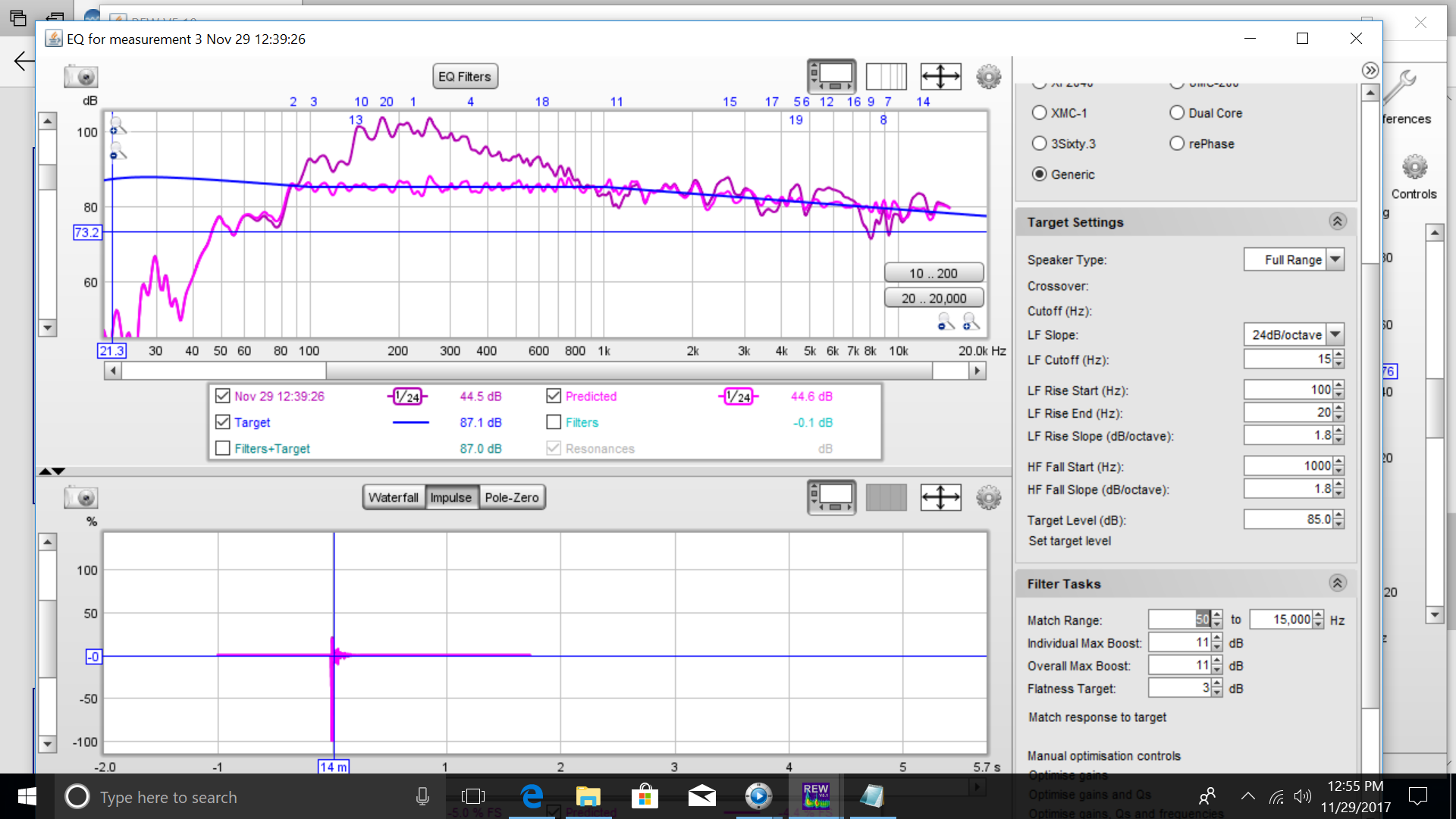Image resolution: width=1456 pixels, height=819 pixels.
Task: Zoom out horizontally with magnifier minus icon
Action: pos(946,322)
